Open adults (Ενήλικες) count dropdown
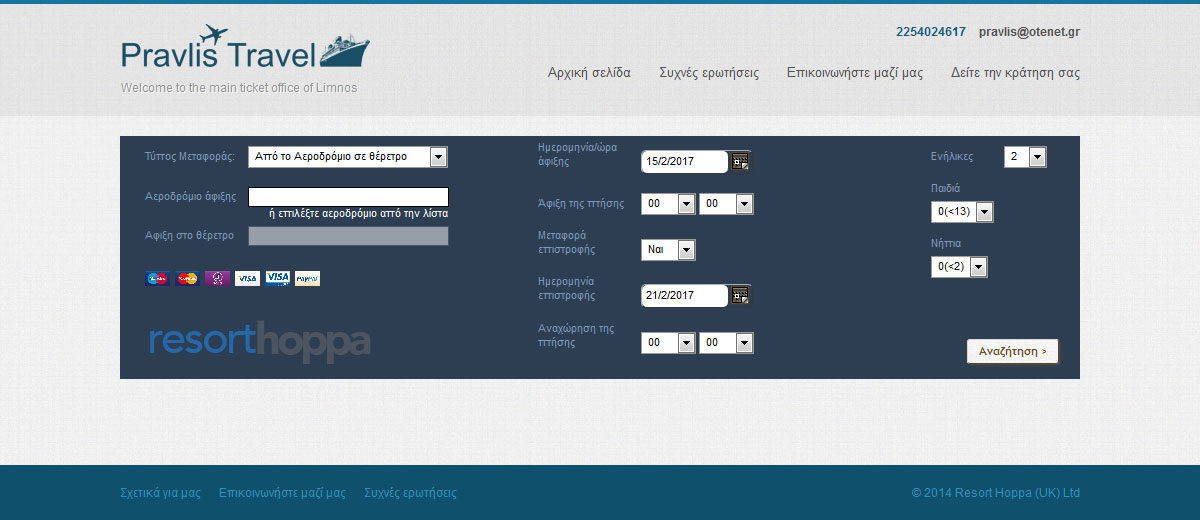1200x520 pixels. pyautogui.click(x=1025, y=157)
